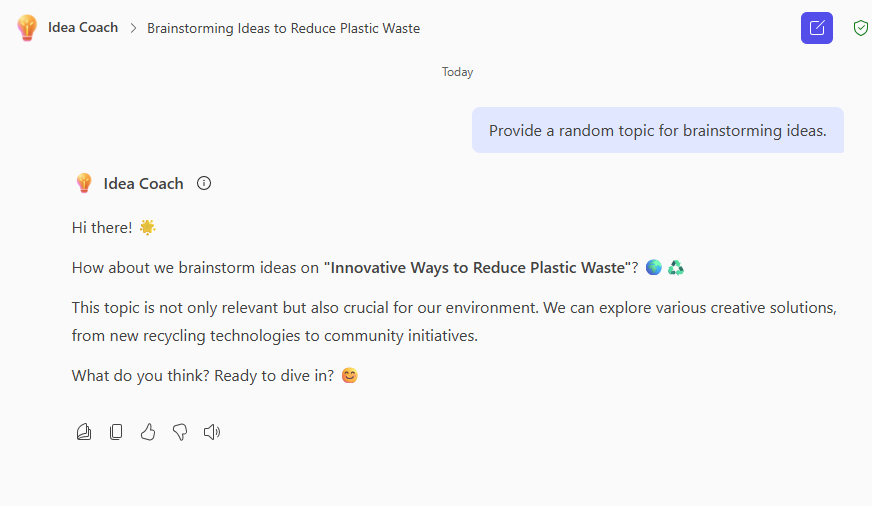Click the breadcrumb chevron separator
The image size is (872, 506).
(x=132, y=28)
